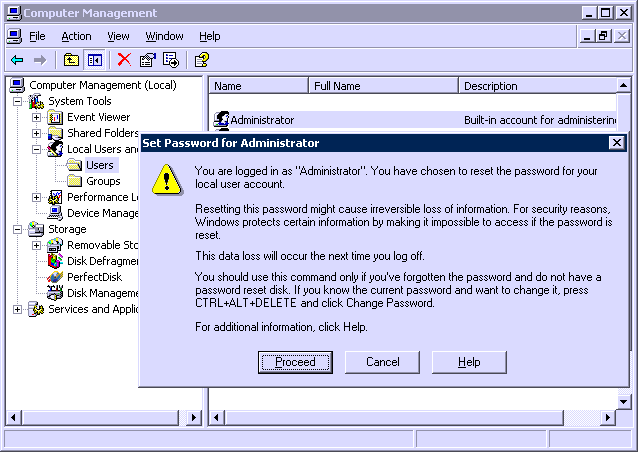This screenshot has height=452, width=638.
Task: Select the Users tree item label
Action: [x=100, y=165]
